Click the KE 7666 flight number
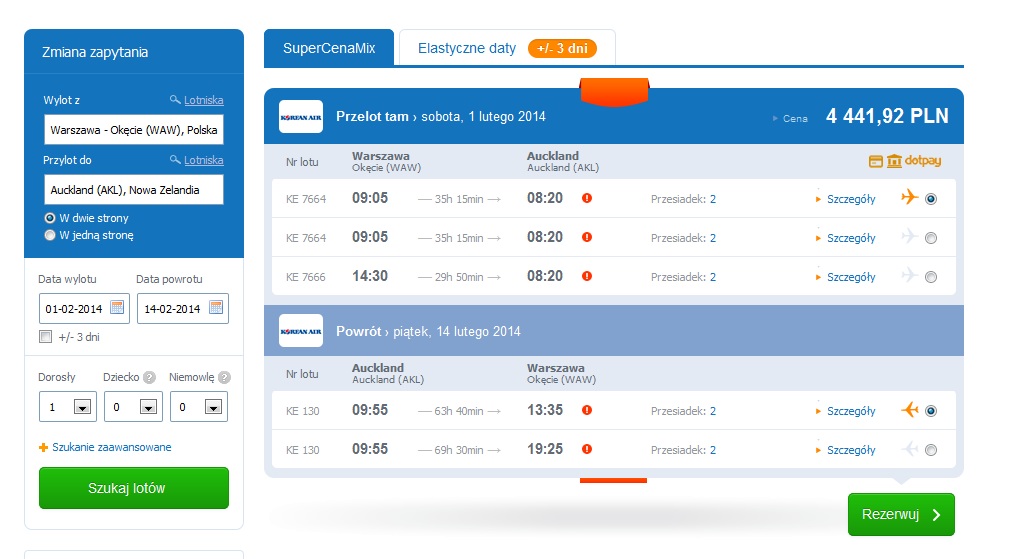1019x559 pixels. pyautogui.click(x=306, y=277)
